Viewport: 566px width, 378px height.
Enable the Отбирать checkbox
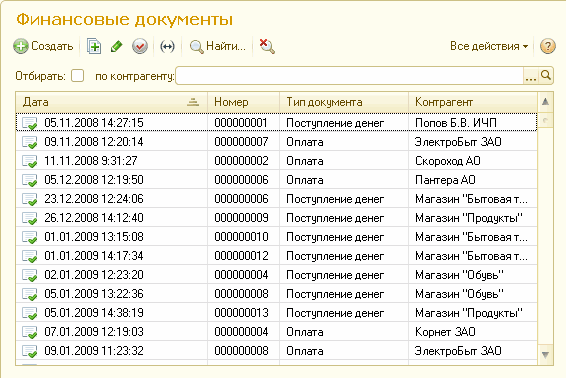(77, 76)
